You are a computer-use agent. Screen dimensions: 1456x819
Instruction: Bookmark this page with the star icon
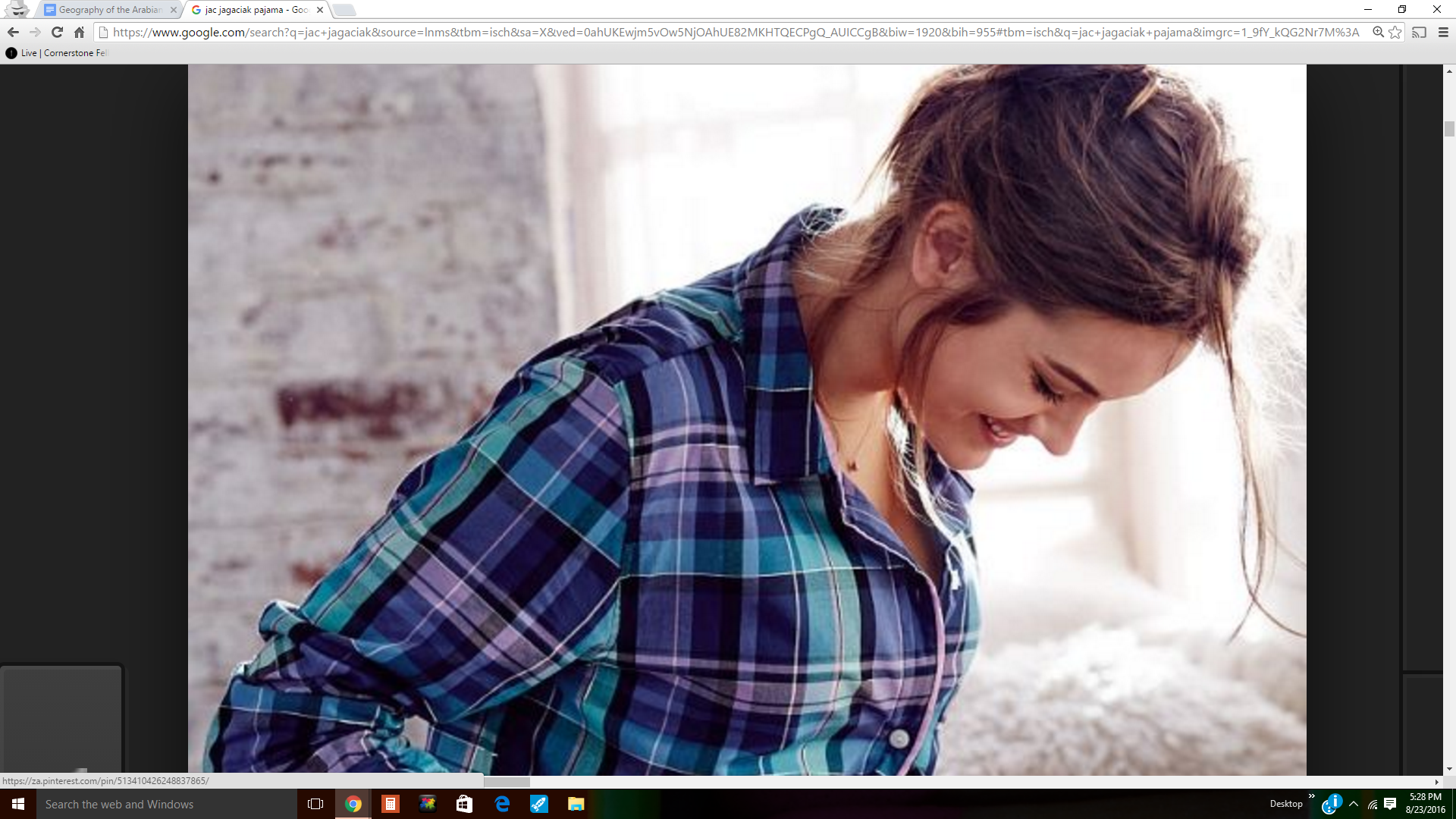(x=1395, y=32)
